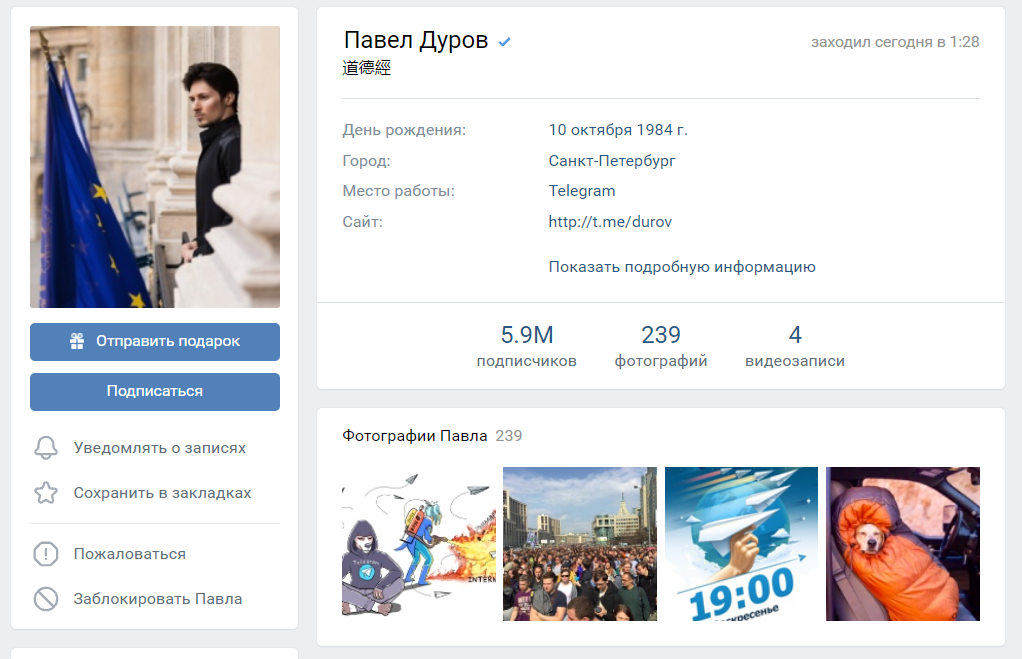Viewport: 1022px width, 659px height.
Task: Open the cartoon flamethrower photo thumbnail
Action: [419, 544]
